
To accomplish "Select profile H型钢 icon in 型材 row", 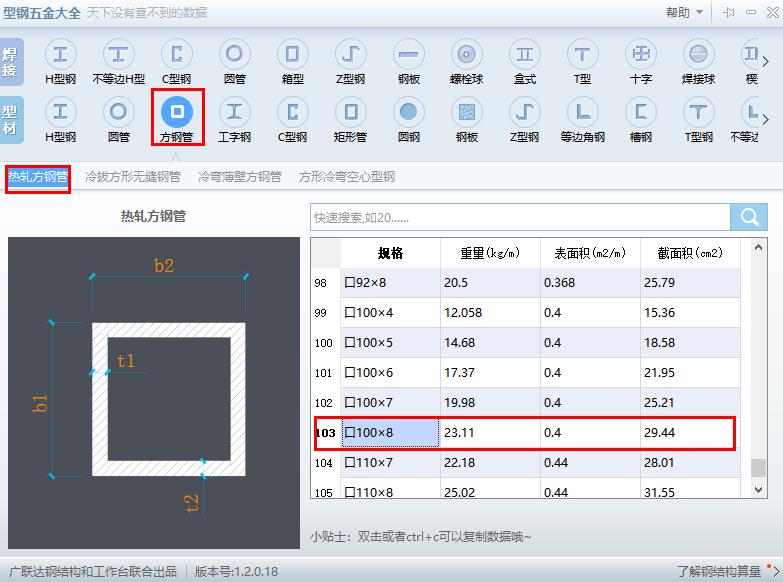I will coord(60,112).
